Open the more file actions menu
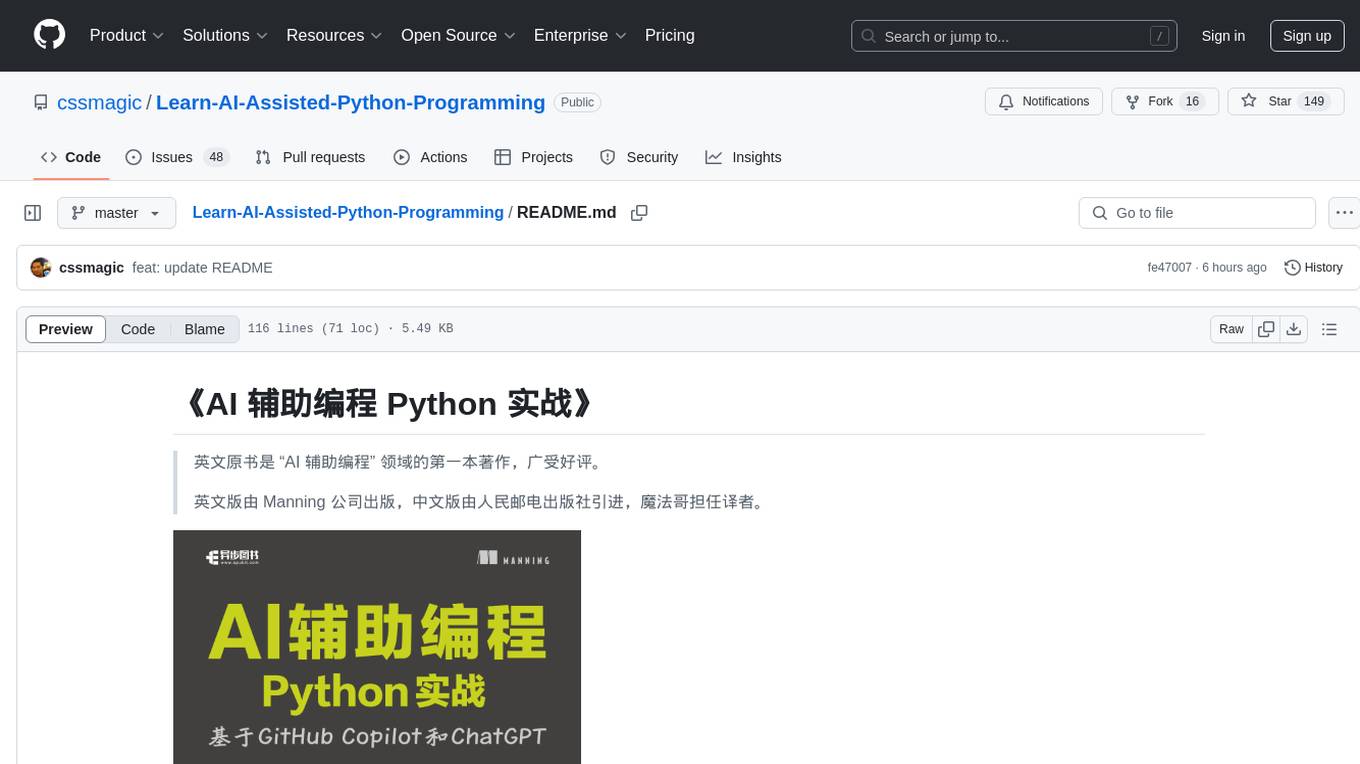The height and width of the screenshot is (764, 1360). pyautogui.click(x=1344, y=213)
